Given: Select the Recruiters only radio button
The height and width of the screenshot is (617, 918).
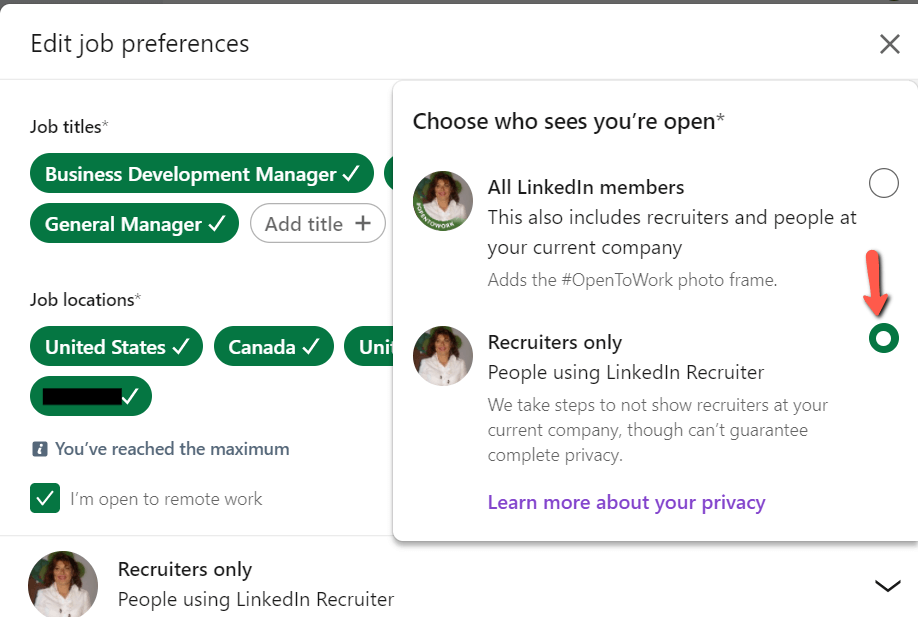Looking at the screenshot, I should coord(883,338).
